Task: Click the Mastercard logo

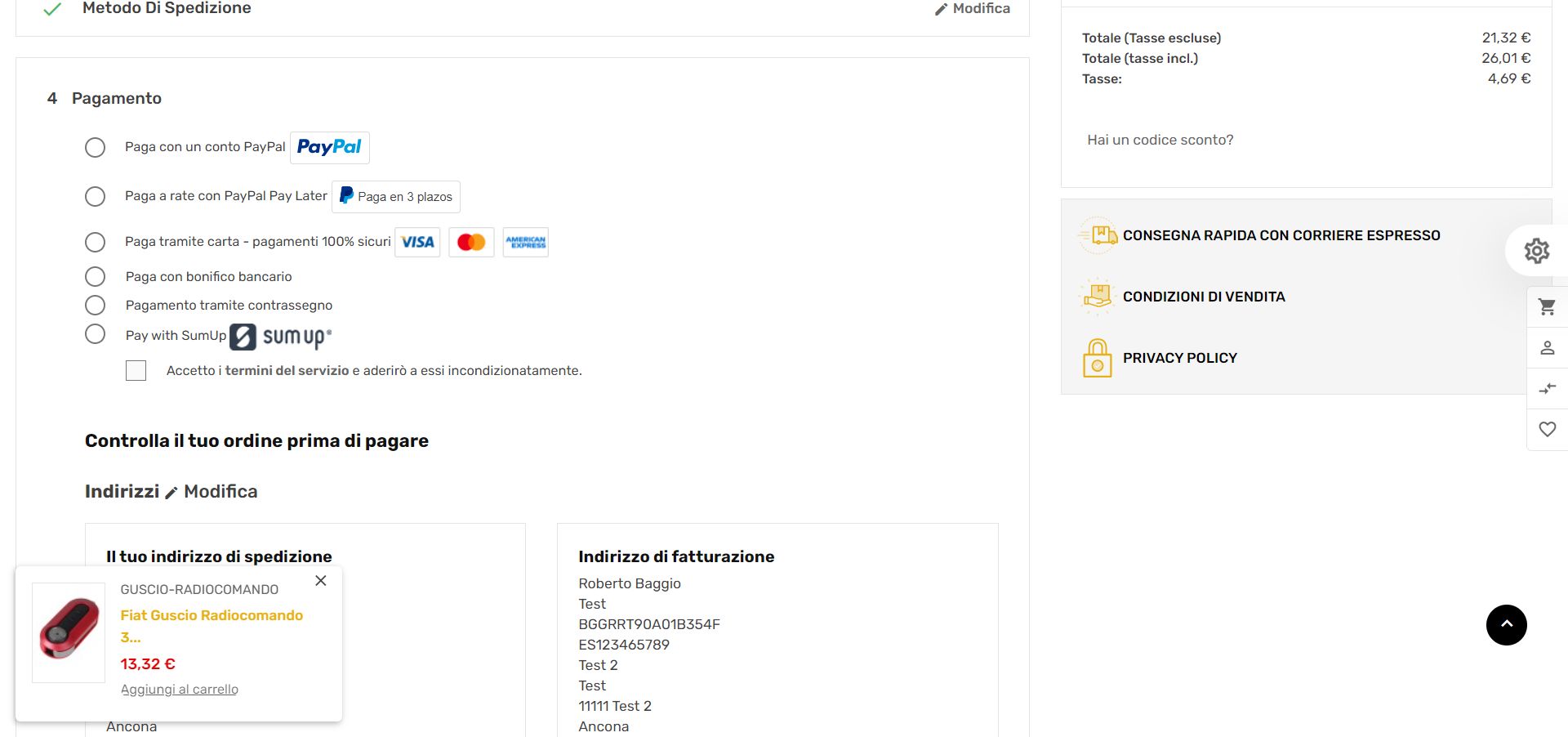Action: pos(471,243)
